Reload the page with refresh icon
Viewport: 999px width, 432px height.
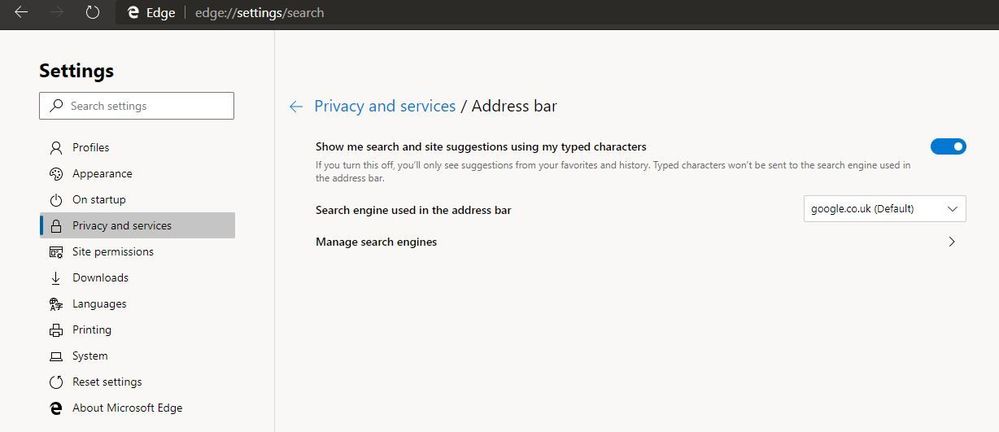point(92,12)
